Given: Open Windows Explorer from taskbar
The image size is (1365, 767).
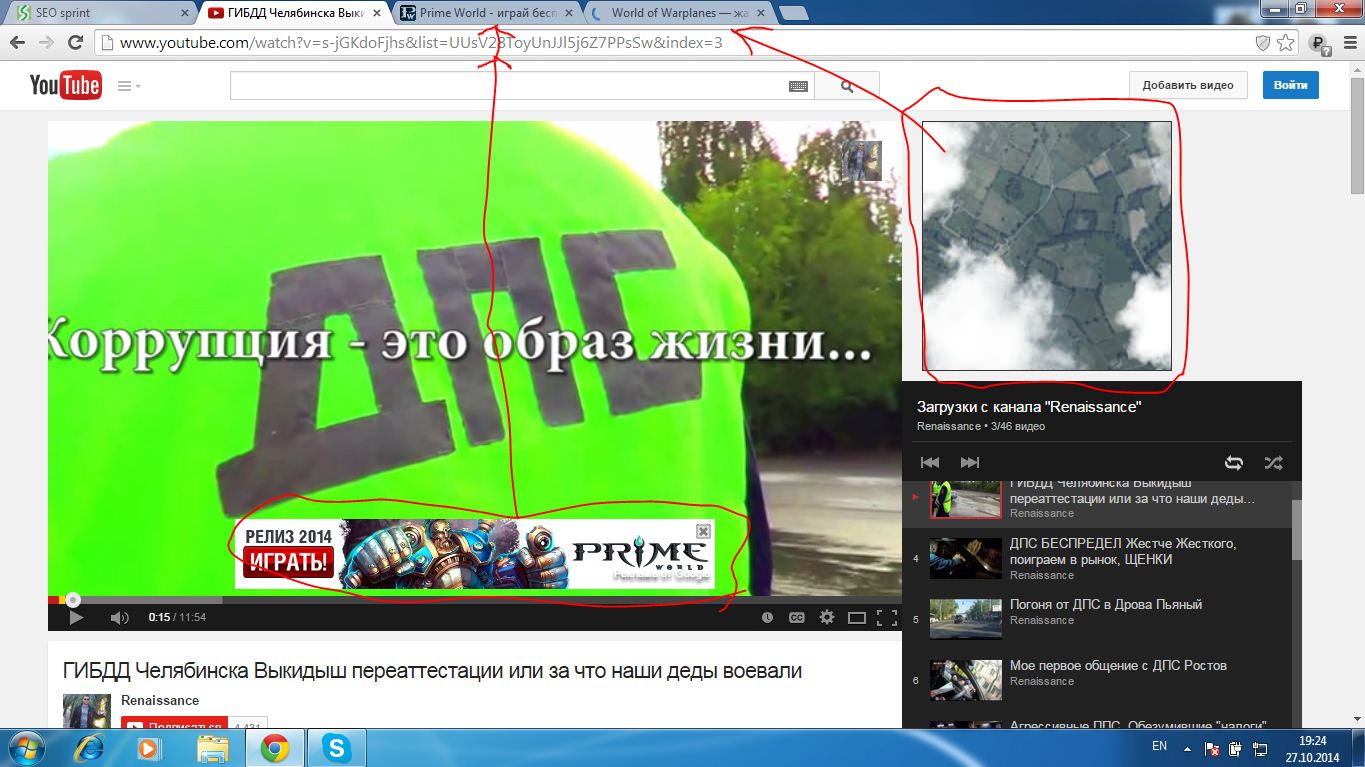Looking at the screenshot, I should 212,748.
